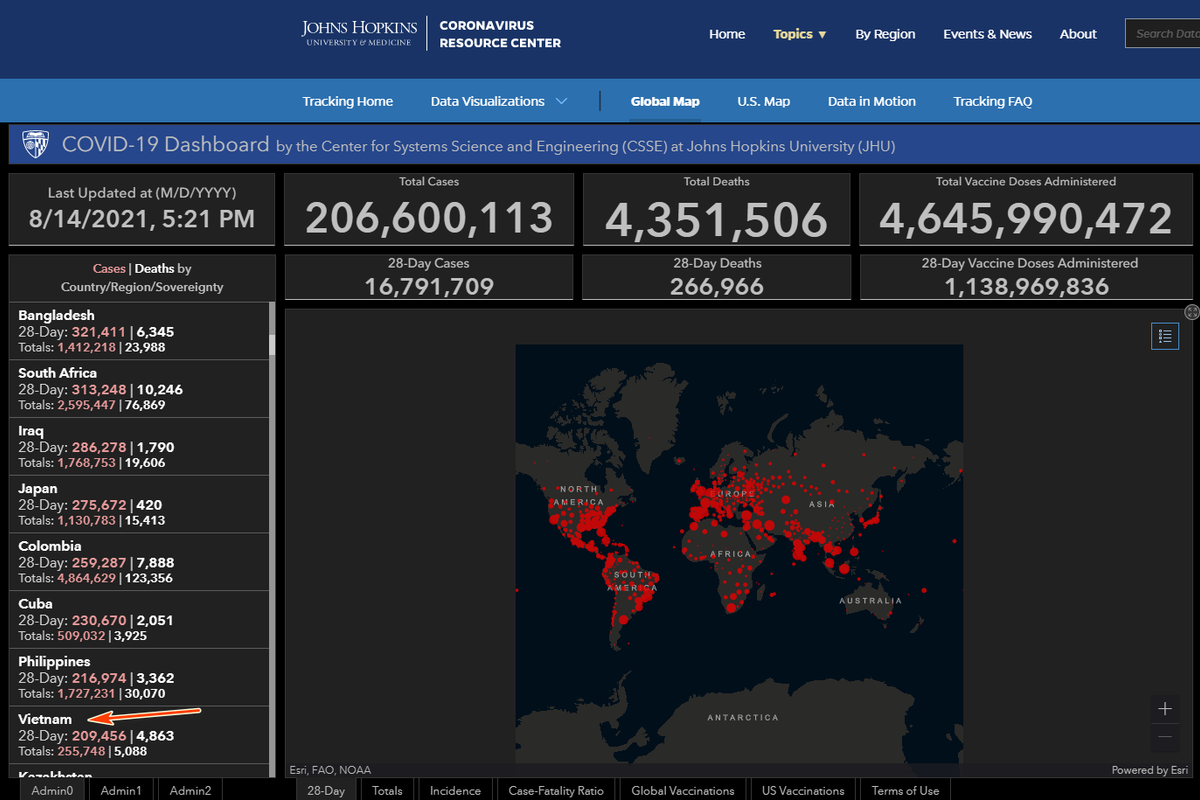Click the JHU shield in dashboard header
Screen dimensions: 1200x800
tap(36, 144)
